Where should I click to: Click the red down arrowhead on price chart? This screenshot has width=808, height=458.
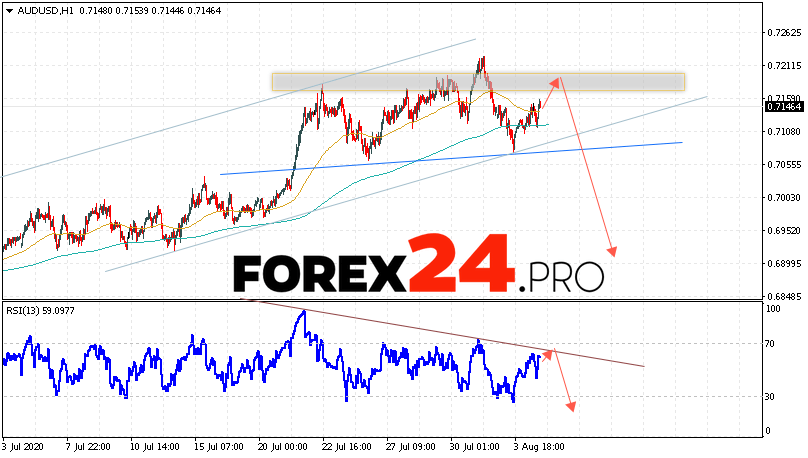pos(610,253)
